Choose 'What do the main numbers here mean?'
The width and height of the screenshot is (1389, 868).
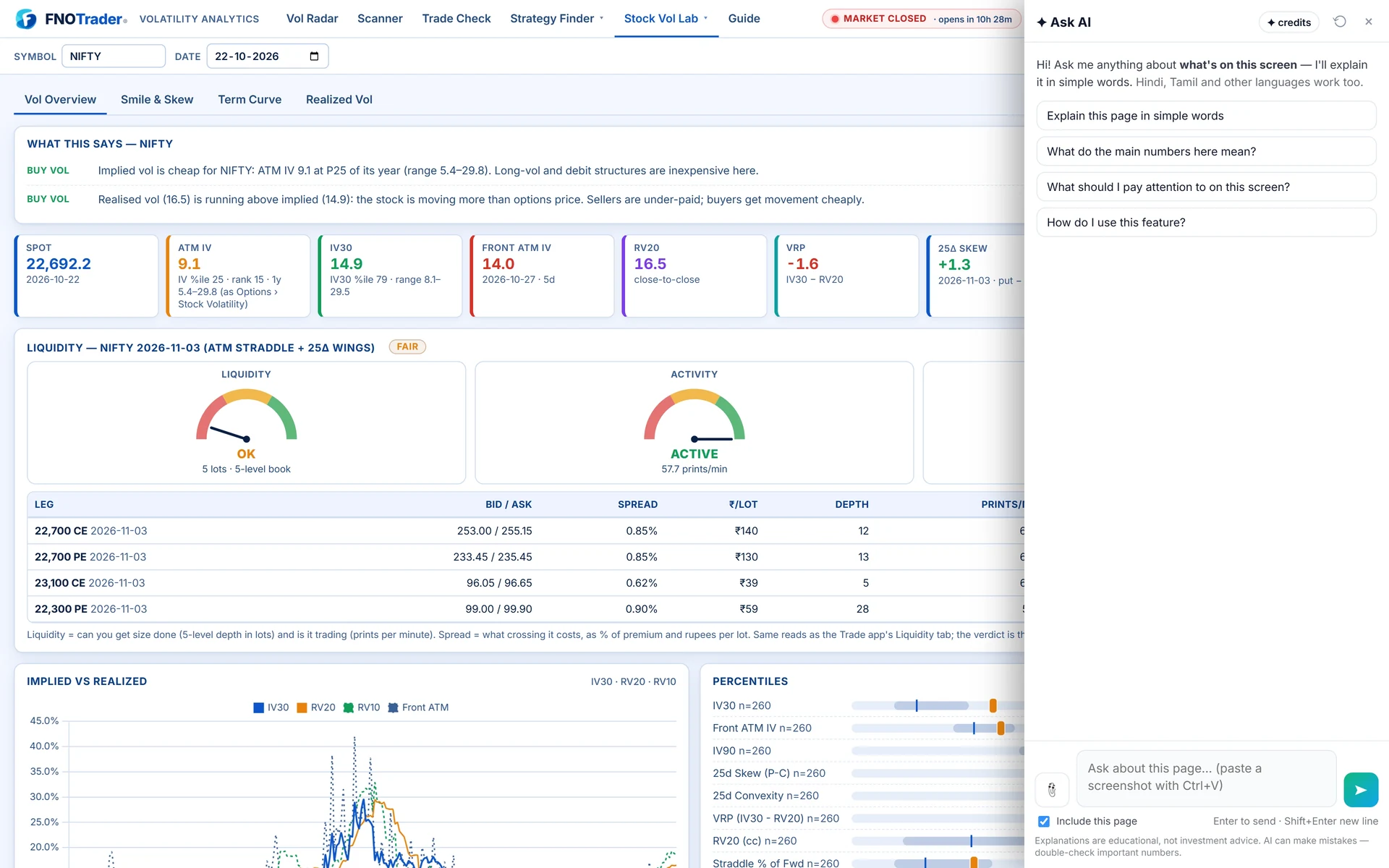pyautogui.click(x=1206, y=151)
